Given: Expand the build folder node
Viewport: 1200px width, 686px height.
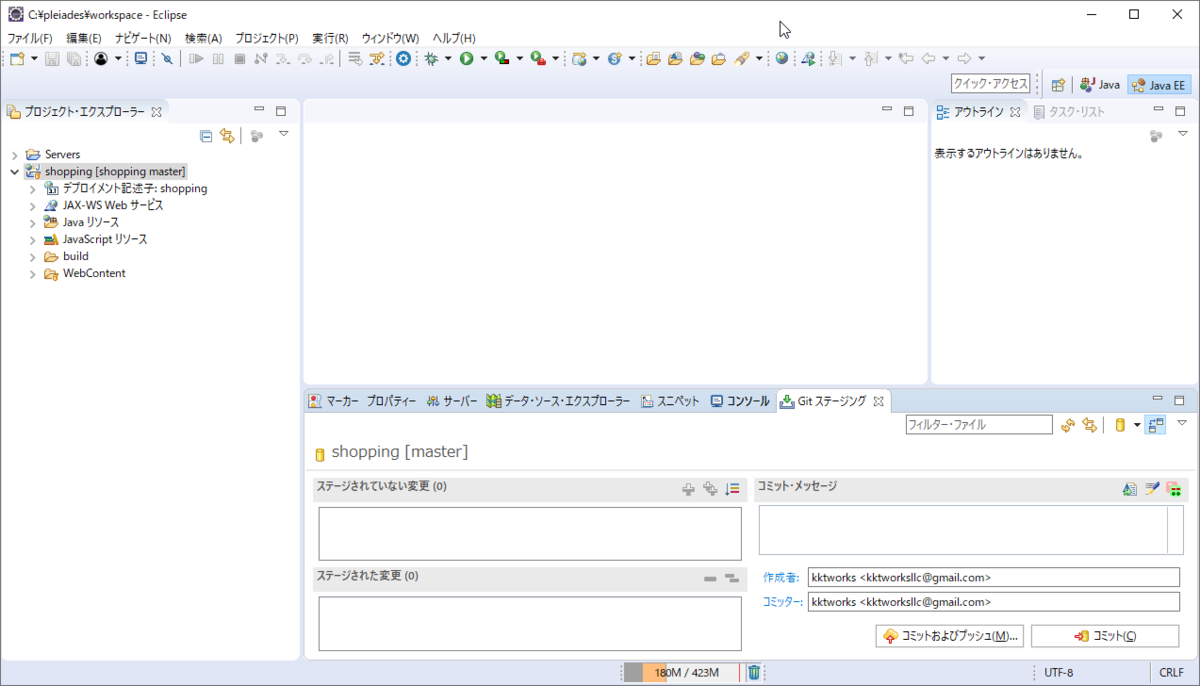Looking at the screenshot, I should (33, 257).
